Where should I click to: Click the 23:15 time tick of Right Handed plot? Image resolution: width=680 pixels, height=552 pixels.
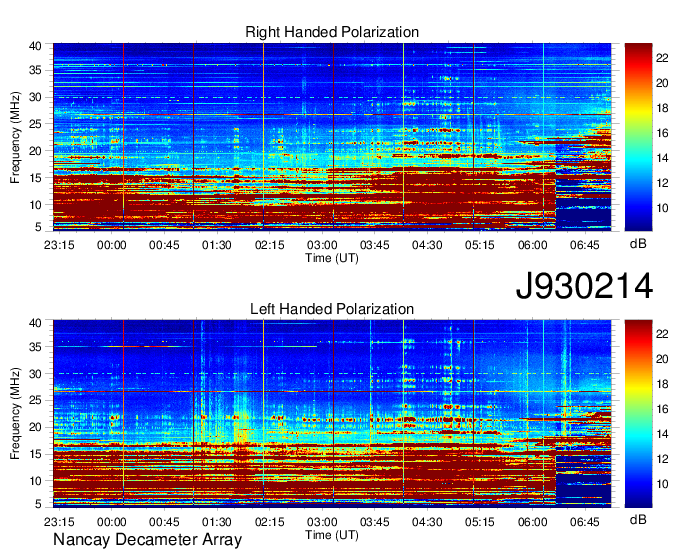tap(59, 245)
